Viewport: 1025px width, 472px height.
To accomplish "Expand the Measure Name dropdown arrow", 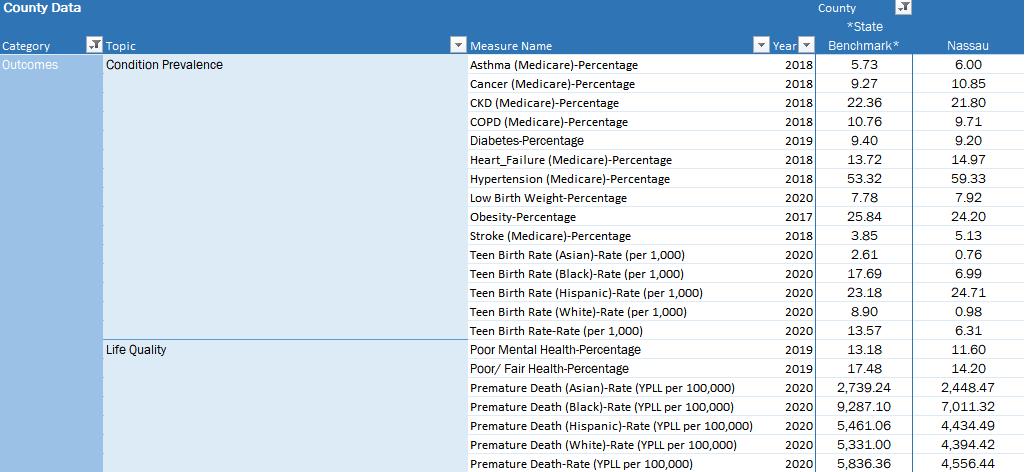I will [x=761, y=45].
